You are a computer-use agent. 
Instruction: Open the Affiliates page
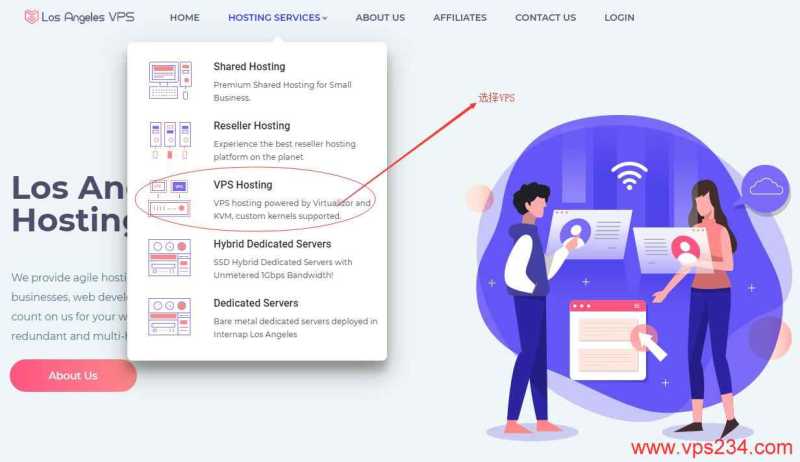click(460, 17)
